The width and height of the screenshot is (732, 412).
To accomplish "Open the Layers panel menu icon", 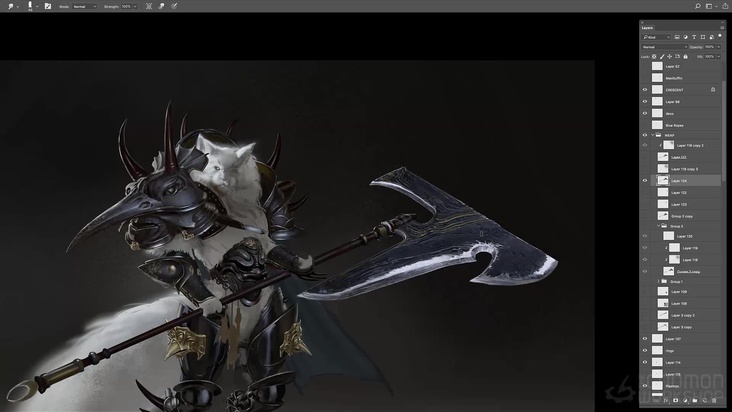I will (722, 28).
